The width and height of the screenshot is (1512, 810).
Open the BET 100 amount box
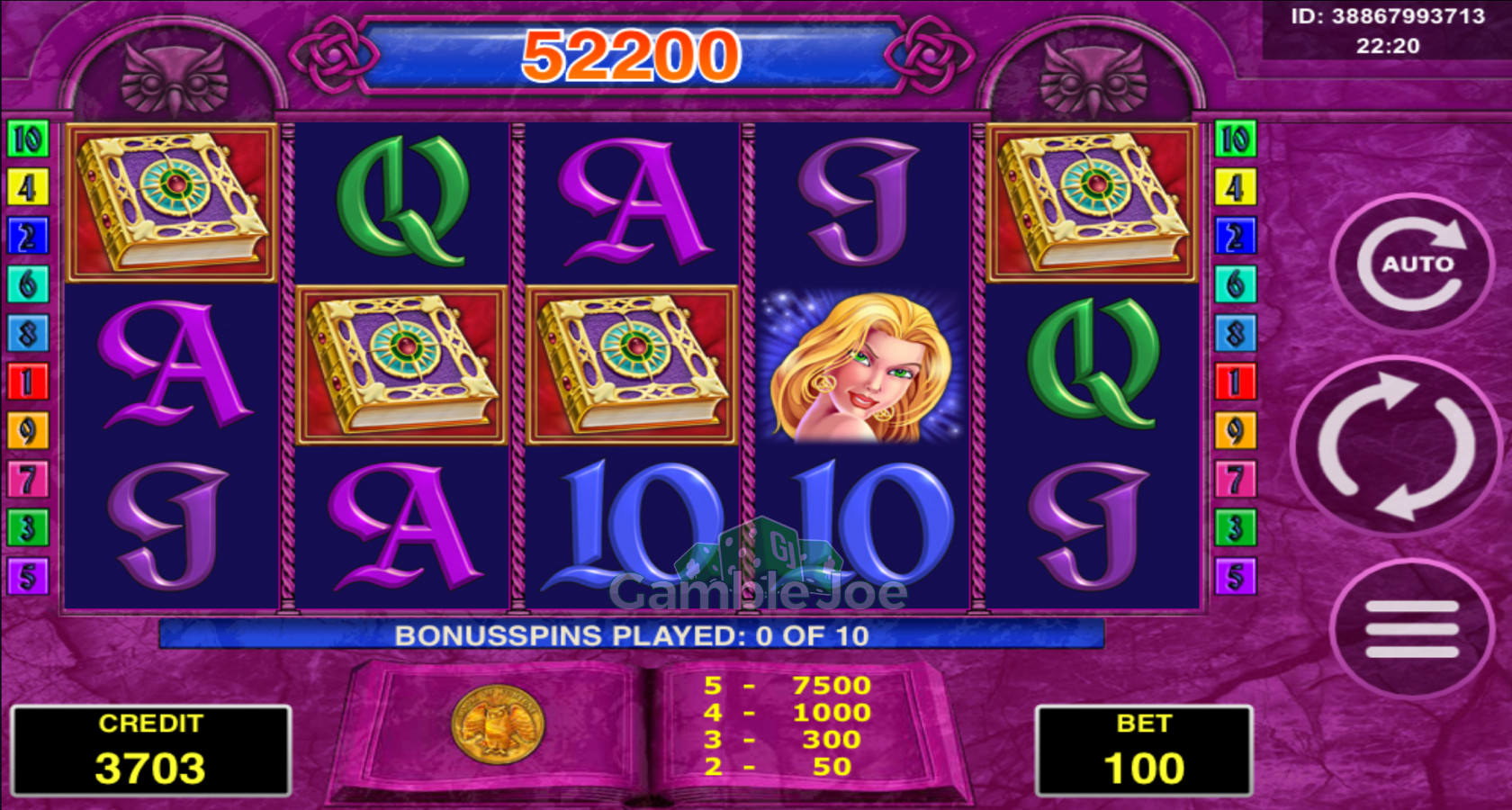pyautogui.click(x=1144, y=751)
